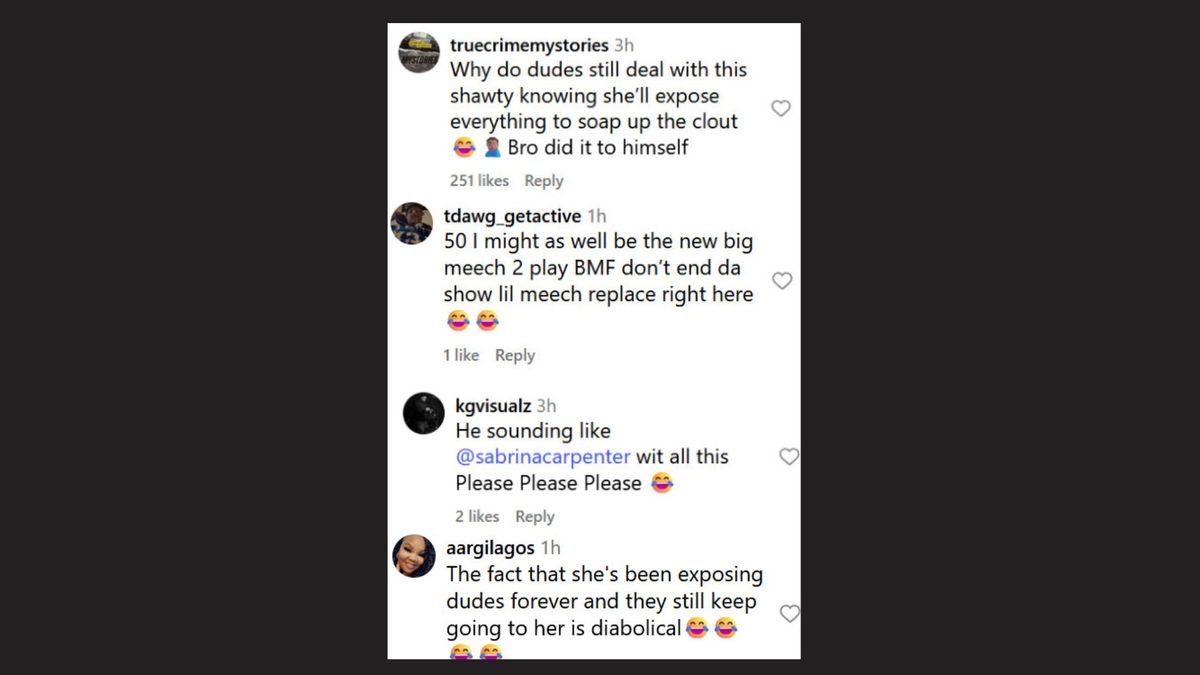1200x675 pixels.
Task: Like tdawg_getactive's comment with the heart icon
Action: [782, 281]
